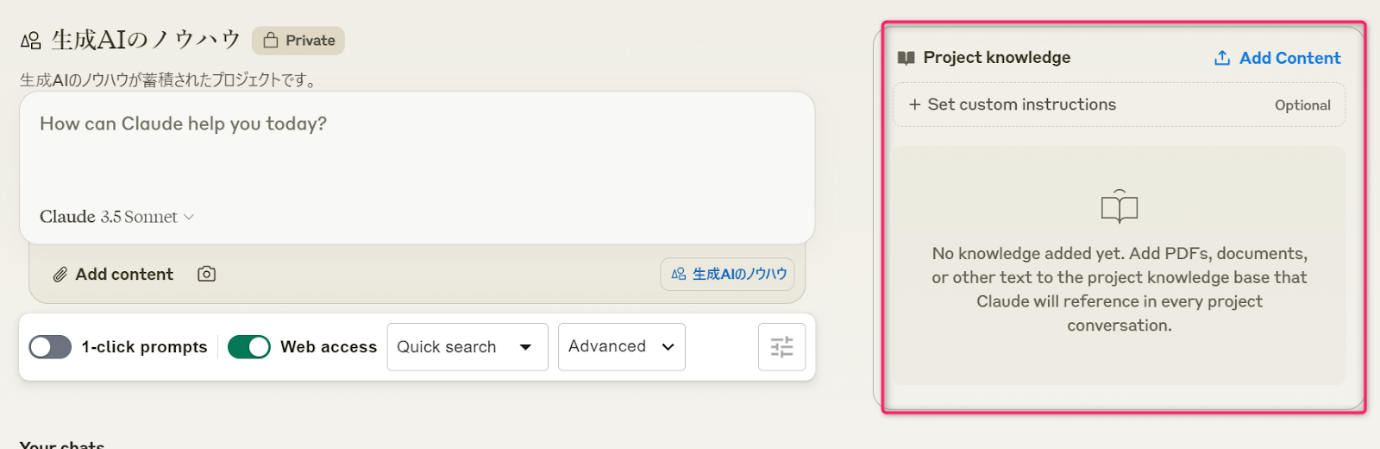This screenshot has height=449, width=1380.
Task: Click the book icon beside Project knowledge
Action: 906,58
